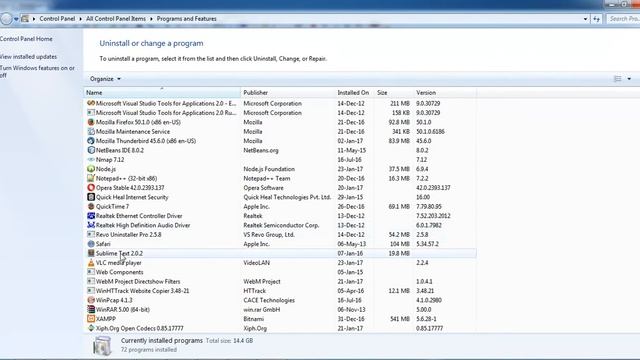Click the view options icon in toolbar
This screenshot has width=640, height=360.
pos(618,79)
